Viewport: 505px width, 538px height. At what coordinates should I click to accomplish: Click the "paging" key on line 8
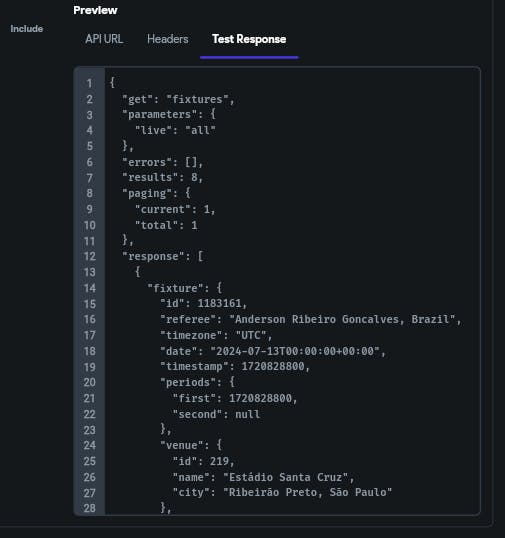(147, 193)
